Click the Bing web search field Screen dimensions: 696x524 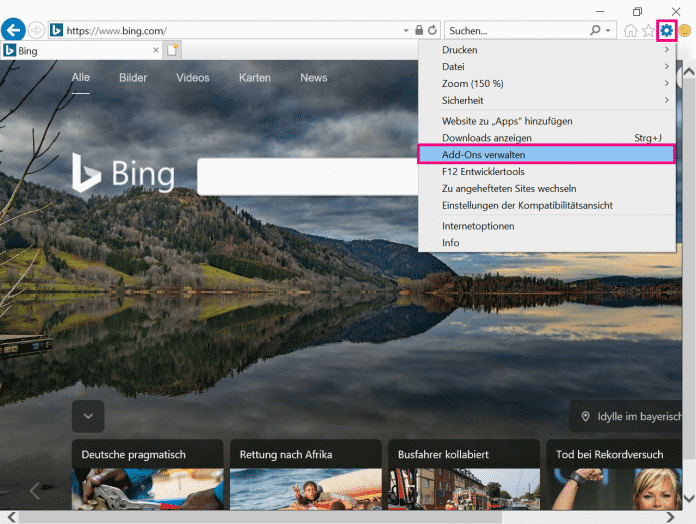[305, 177]
